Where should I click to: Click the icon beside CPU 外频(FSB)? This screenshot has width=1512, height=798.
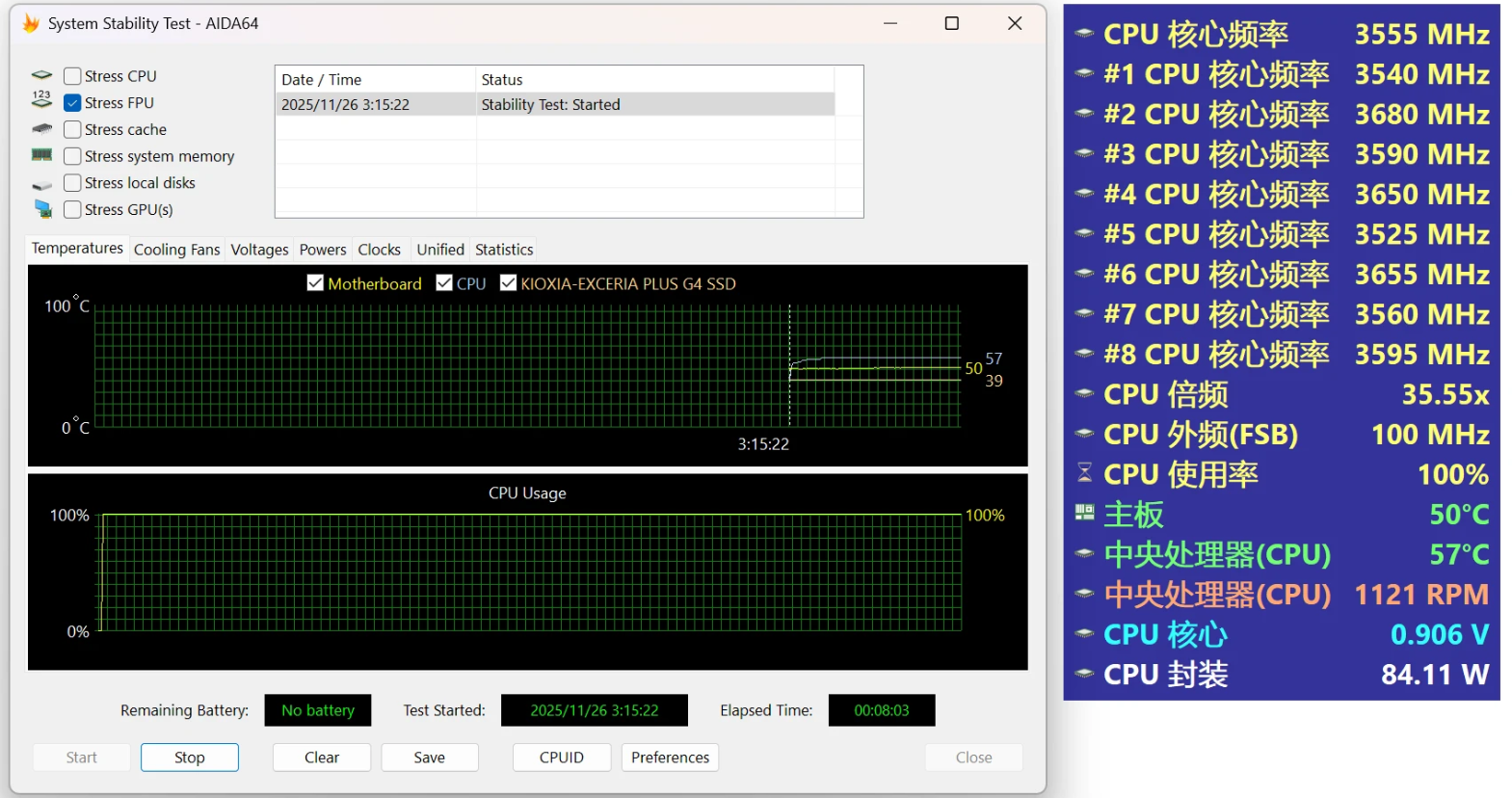tap(1084, 434)
